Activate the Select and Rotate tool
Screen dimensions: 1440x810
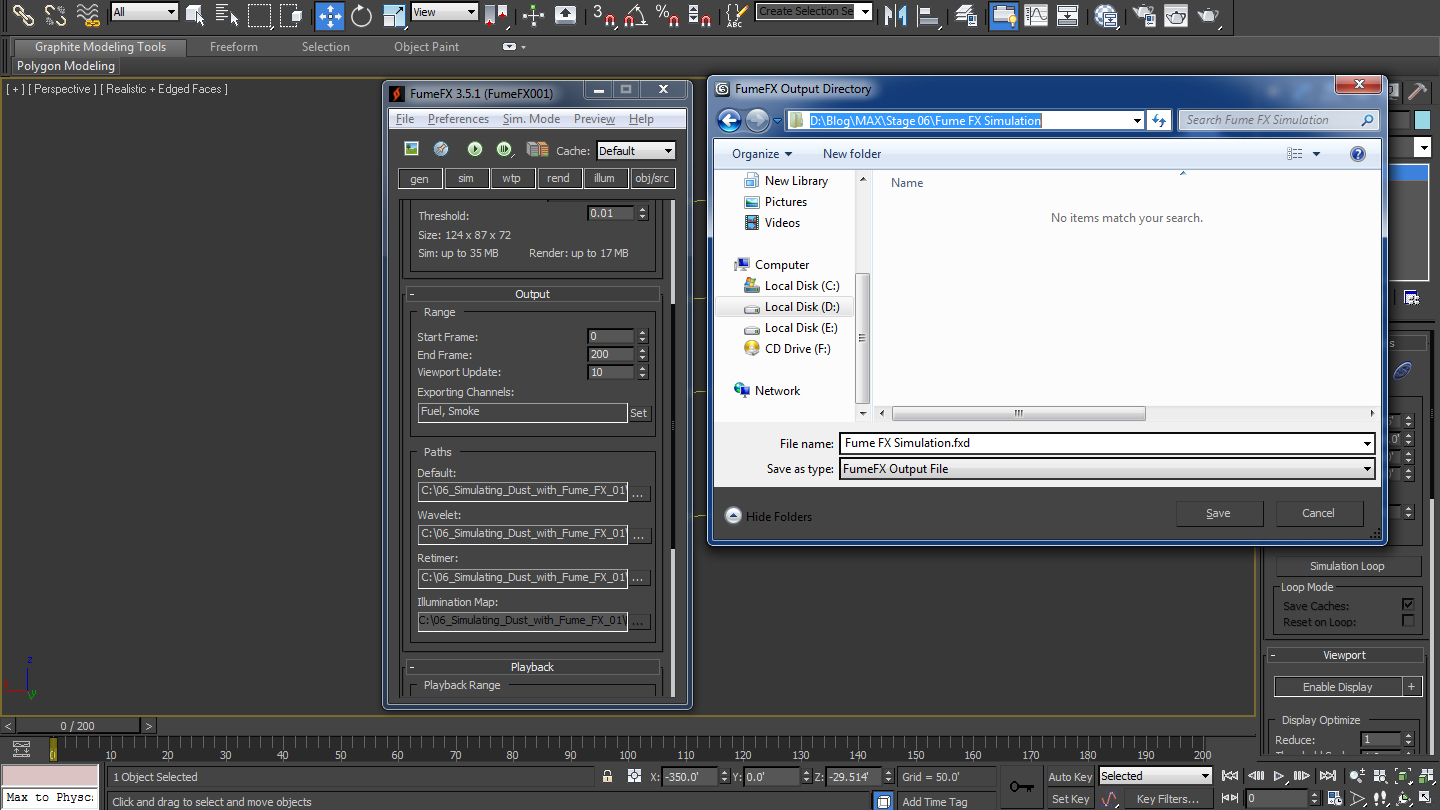coord(362,15)
